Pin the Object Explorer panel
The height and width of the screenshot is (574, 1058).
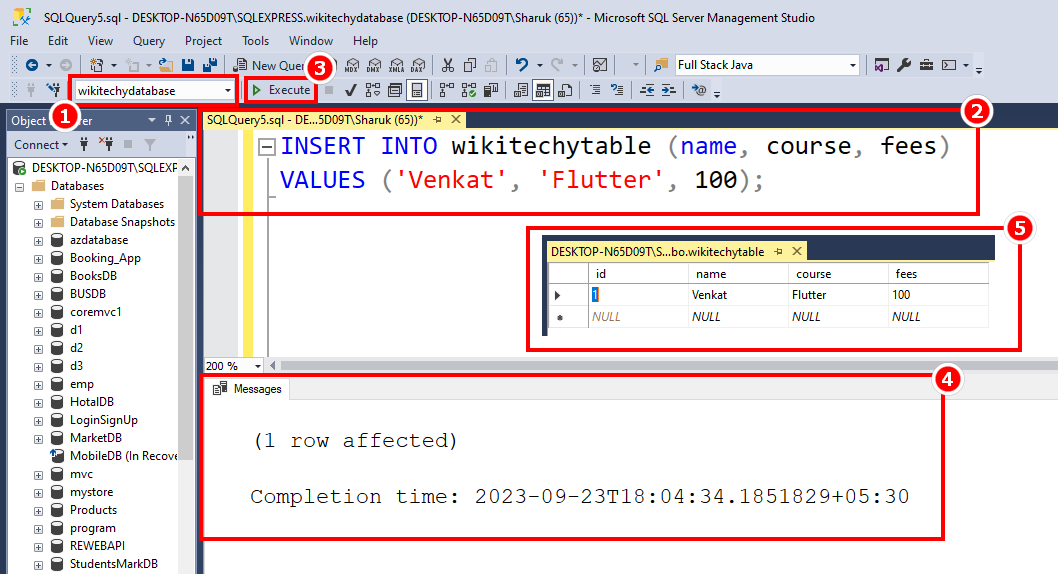click(167, 121)
